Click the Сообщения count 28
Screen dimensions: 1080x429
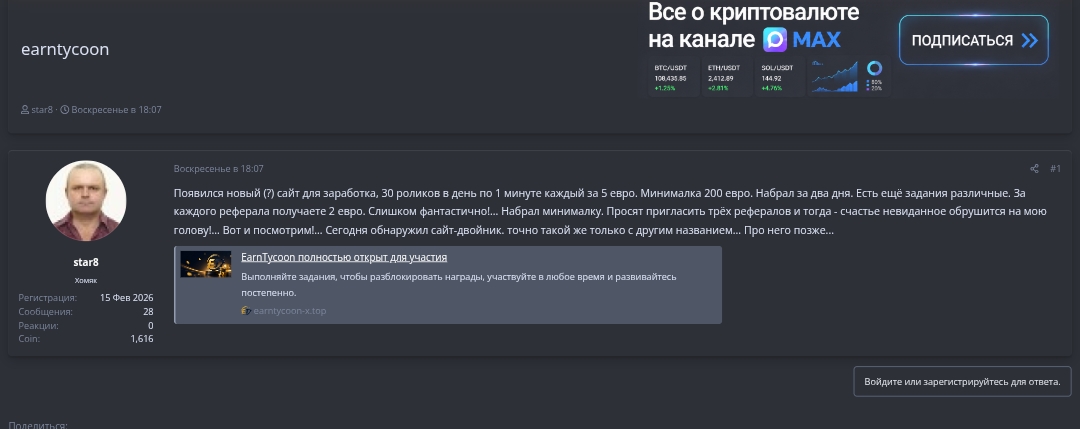(x=148, y=311)
